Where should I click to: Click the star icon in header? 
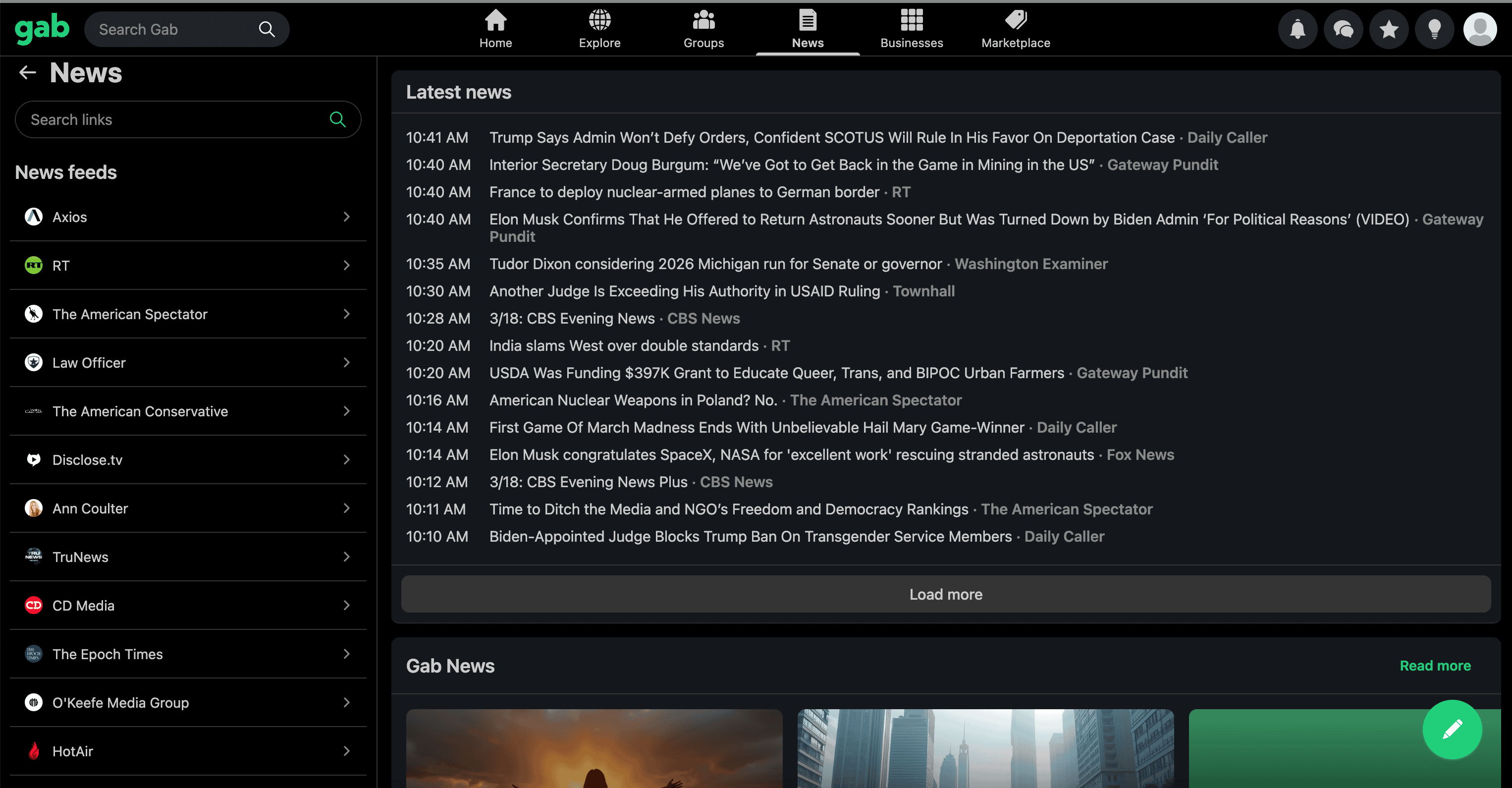tap(1389, 29)
